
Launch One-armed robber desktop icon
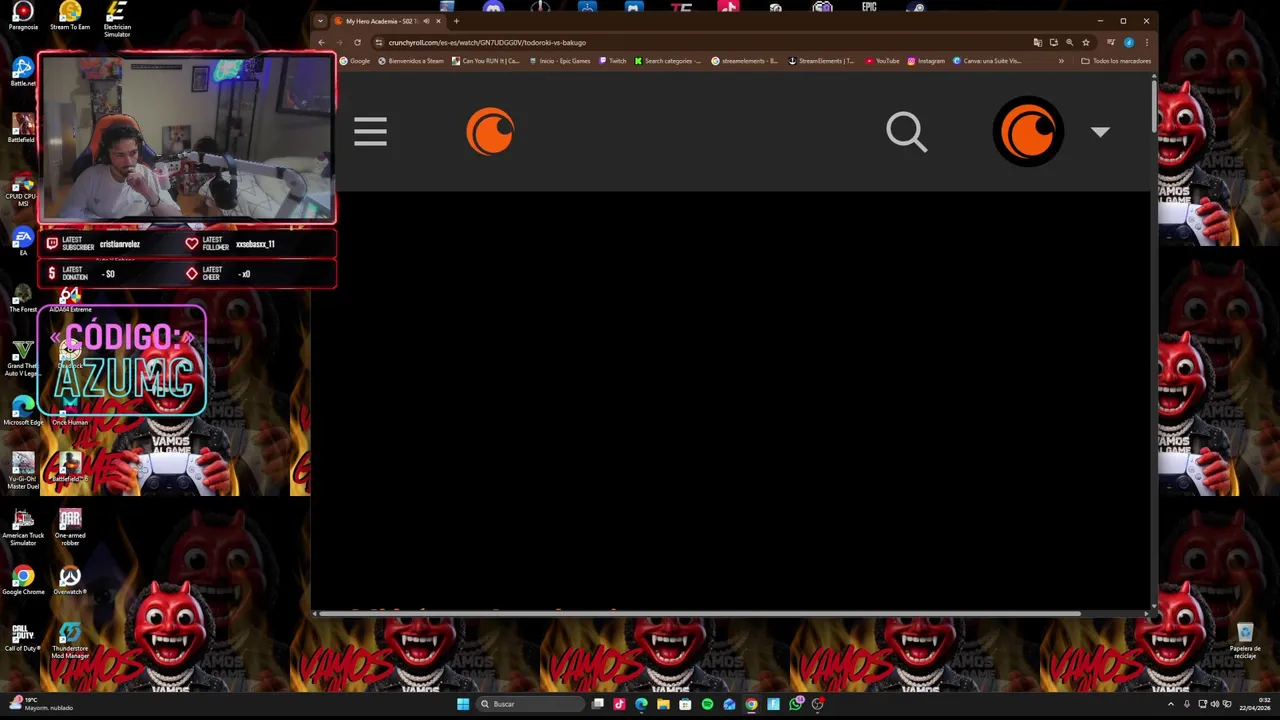tap(70, 527)
